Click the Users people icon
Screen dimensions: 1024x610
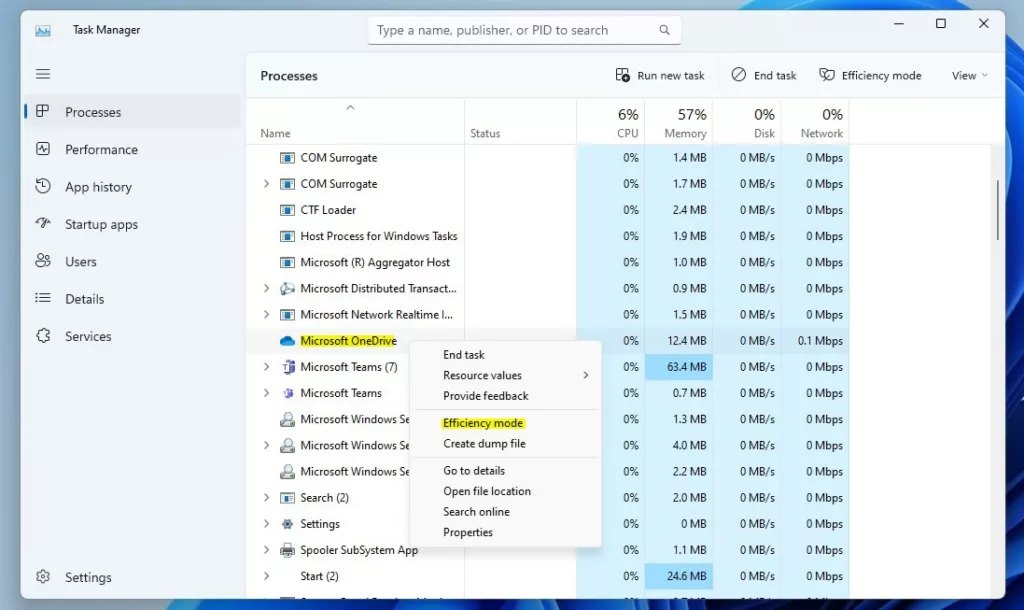pyautogui.click(x=43, y=261)
